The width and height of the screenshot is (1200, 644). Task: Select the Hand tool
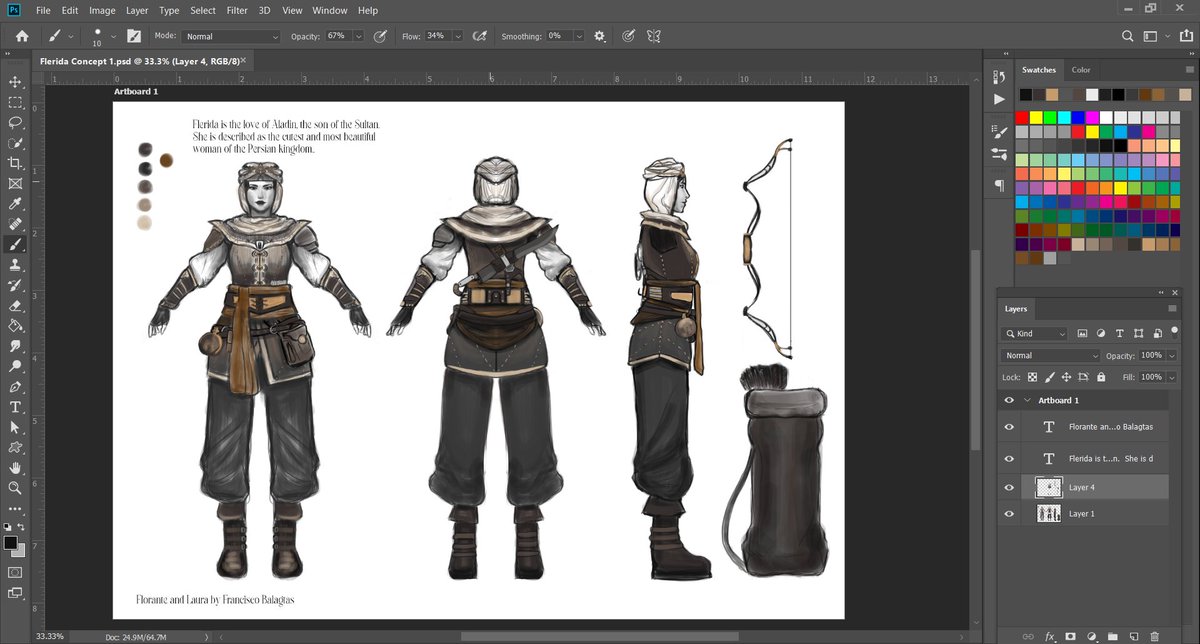15,467
